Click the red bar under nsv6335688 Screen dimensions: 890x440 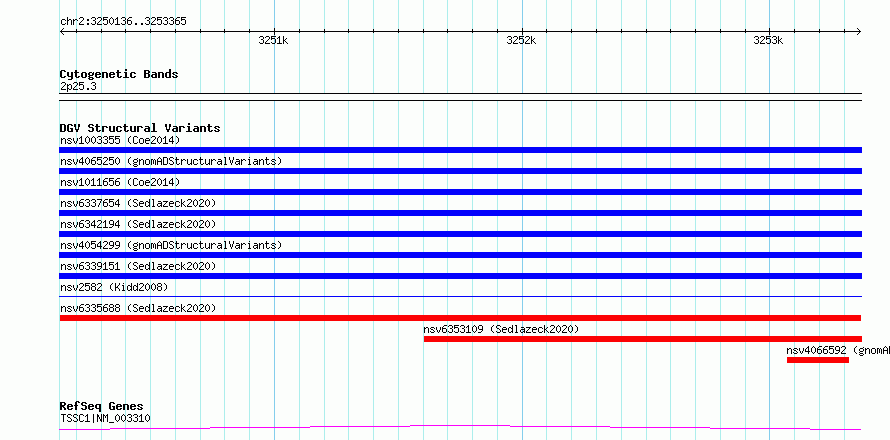(x=460, y=318)
